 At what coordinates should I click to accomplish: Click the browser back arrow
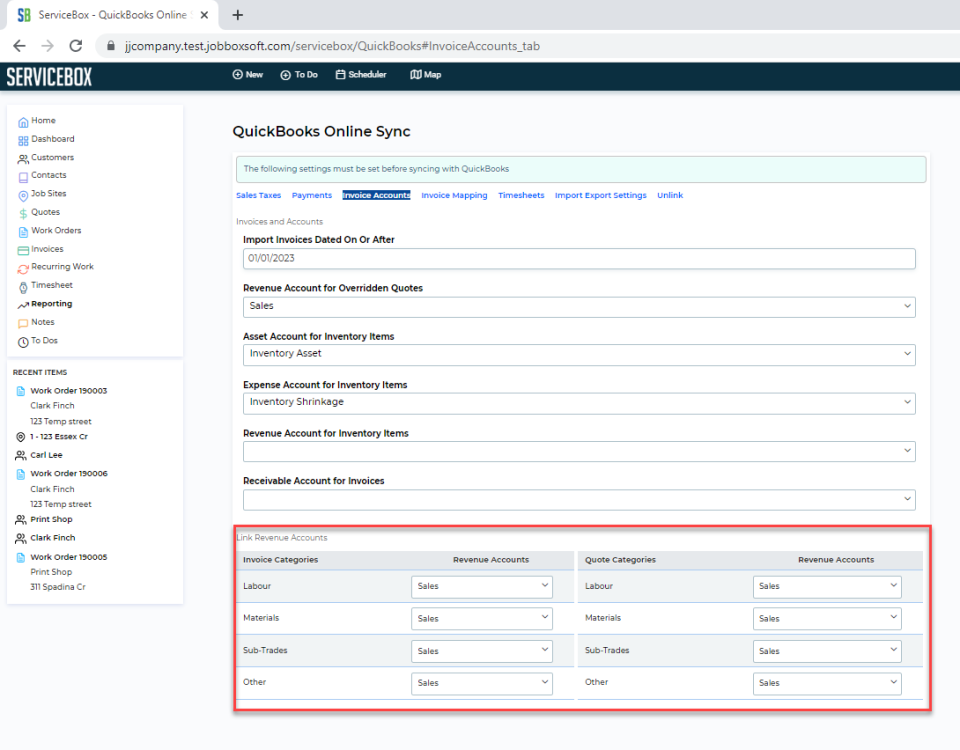[x=20, y=46]
